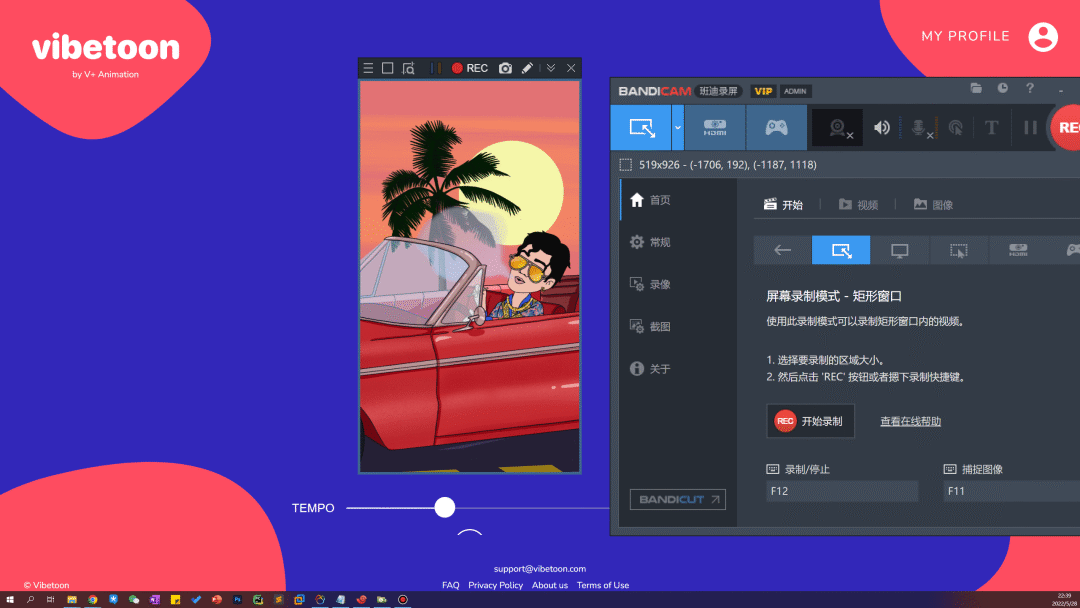Enable the webcam overlay toggle
This screenshot has width=1080, height=608.
pos(836,128)
